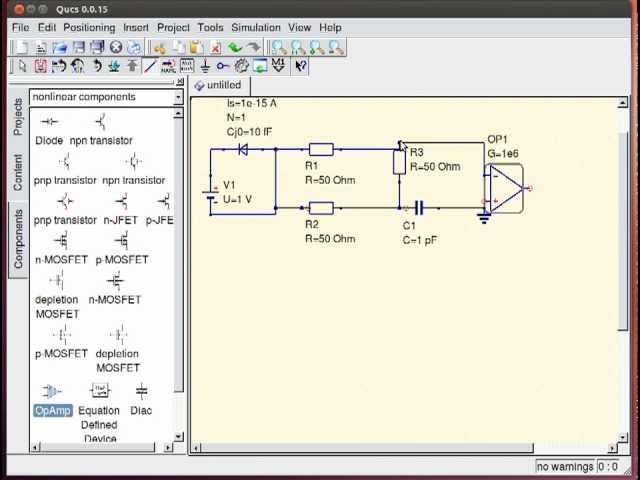640x480 pixels.
Task: Copy selection with Copy icon
Action: pyautogui.click(x=178, y=48)
